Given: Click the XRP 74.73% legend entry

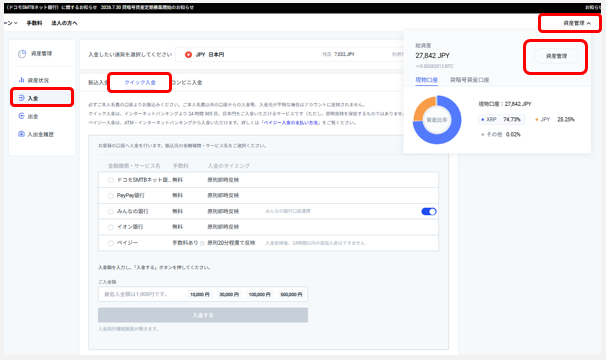Looking at the screenshot, I should pyautogui.click(x=501, y=119).
